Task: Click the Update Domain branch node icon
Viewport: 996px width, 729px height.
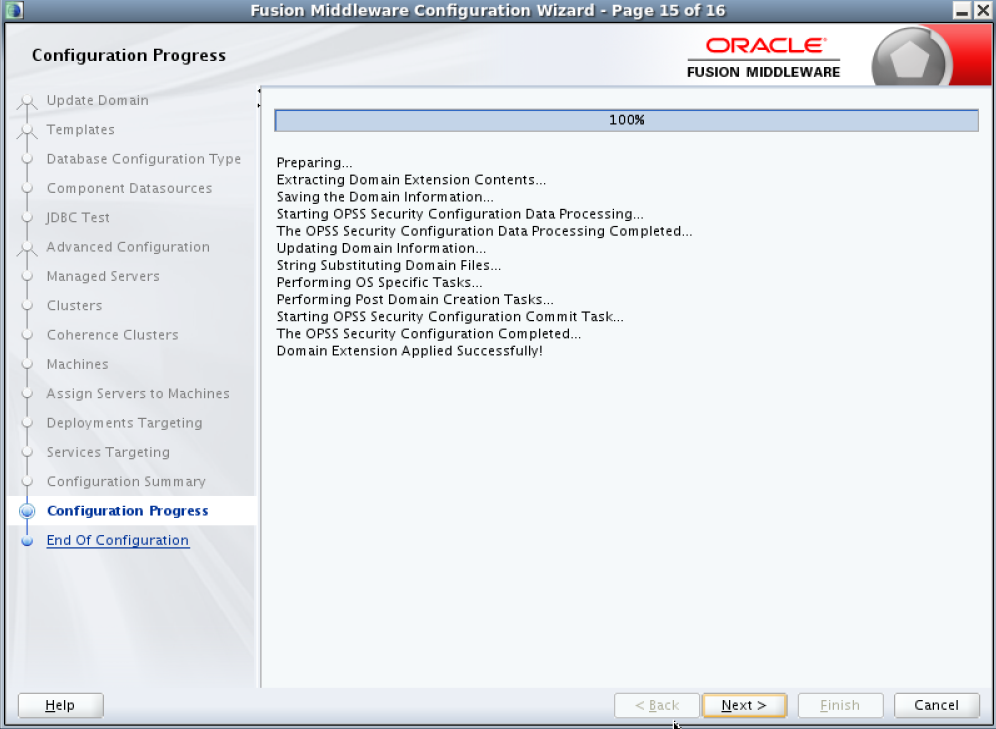Action: tap(27, 102)
